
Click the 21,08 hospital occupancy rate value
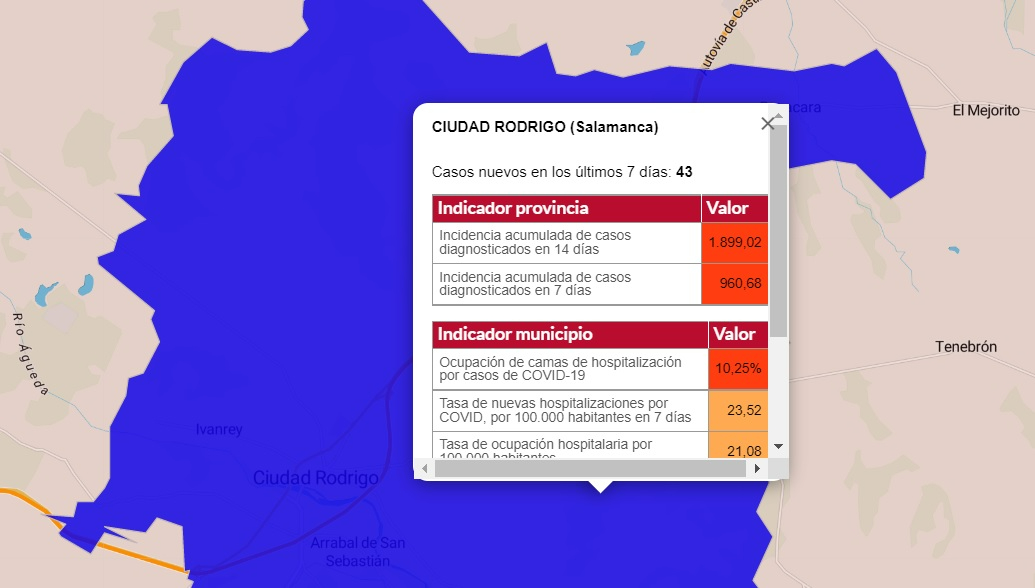pos(738,449)
